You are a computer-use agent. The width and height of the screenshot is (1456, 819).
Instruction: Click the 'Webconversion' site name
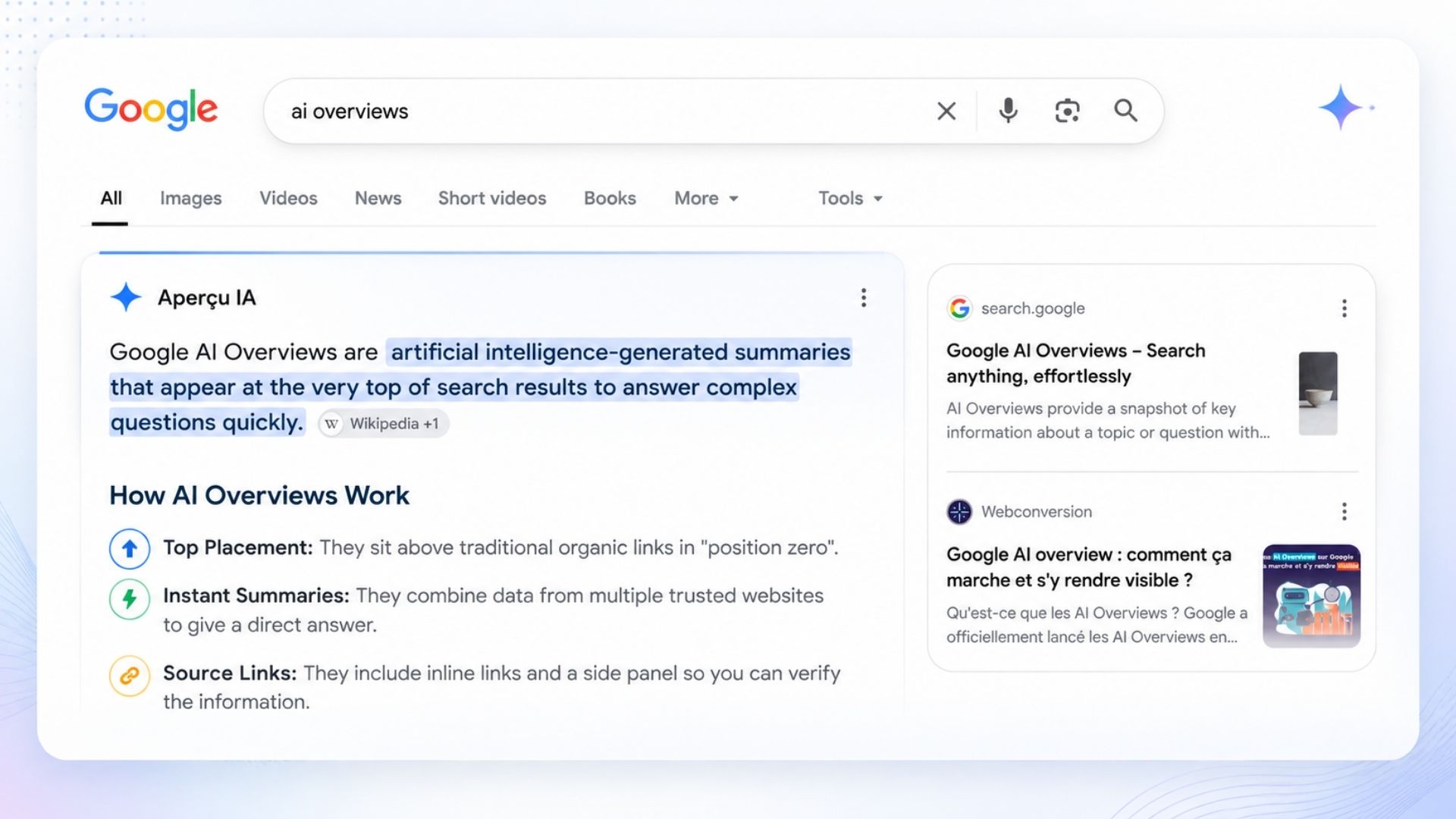pyautogui.click(x=1037, y=512)
